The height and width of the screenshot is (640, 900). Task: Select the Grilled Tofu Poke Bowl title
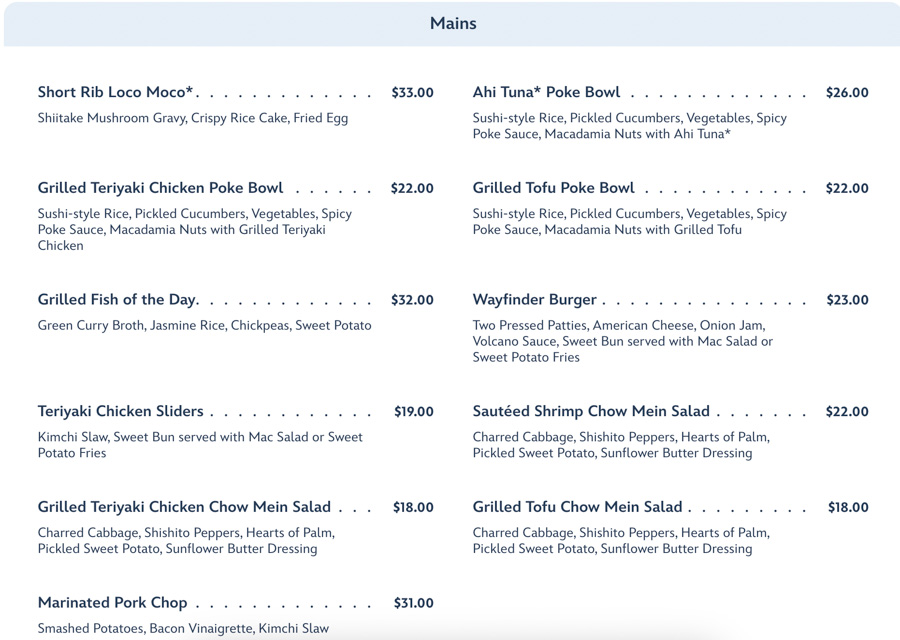click(553, 188)
